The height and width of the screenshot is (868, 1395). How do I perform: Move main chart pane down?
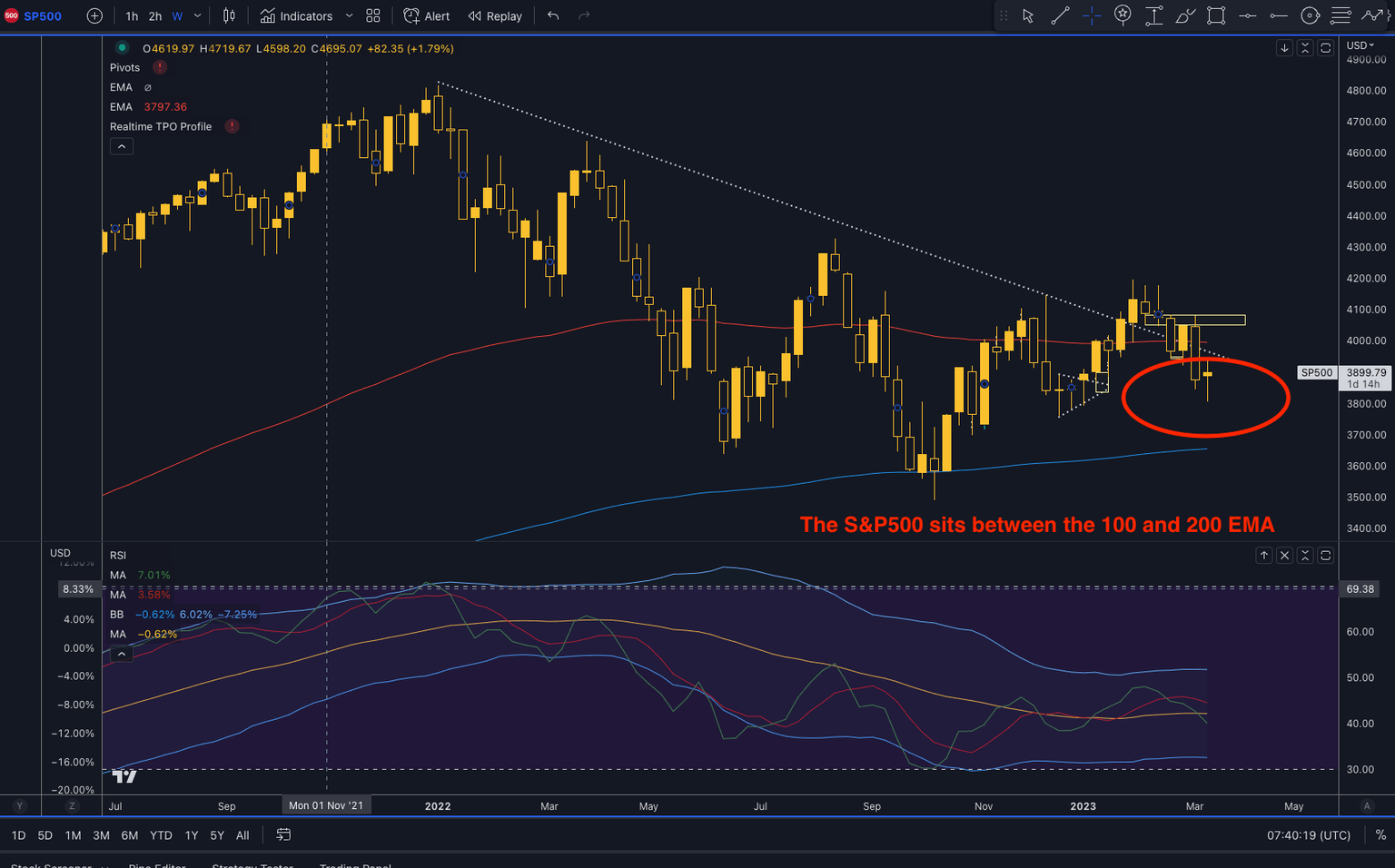click(x=1284, y=48)
